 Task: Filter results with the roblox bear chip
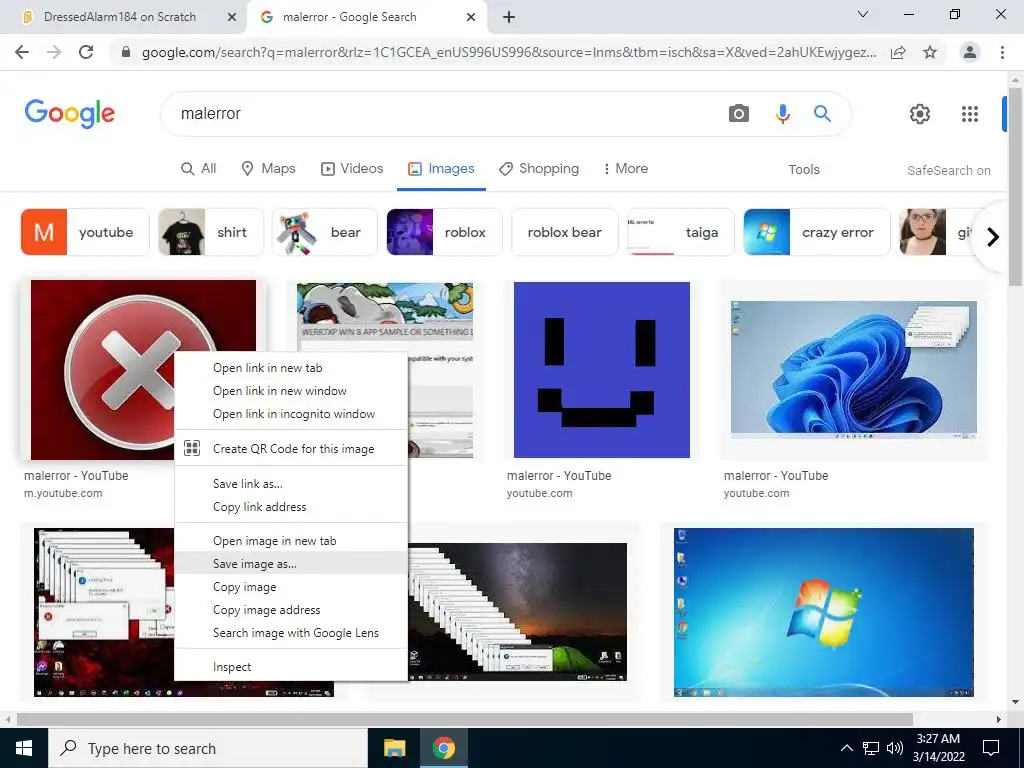click(564, 232)
